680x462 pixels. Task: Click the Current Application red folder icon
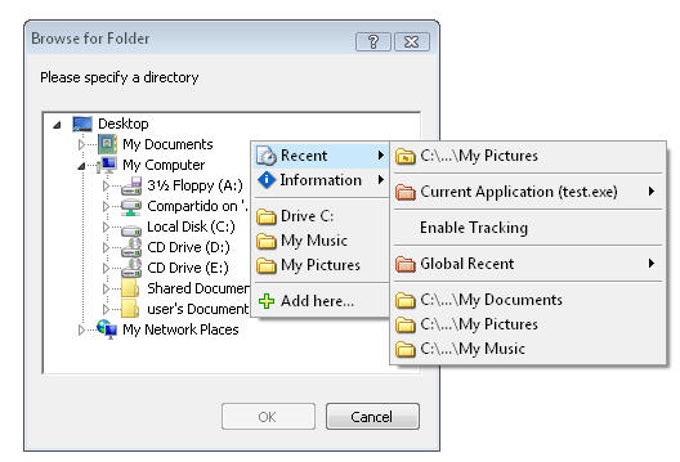coord(405,192)
